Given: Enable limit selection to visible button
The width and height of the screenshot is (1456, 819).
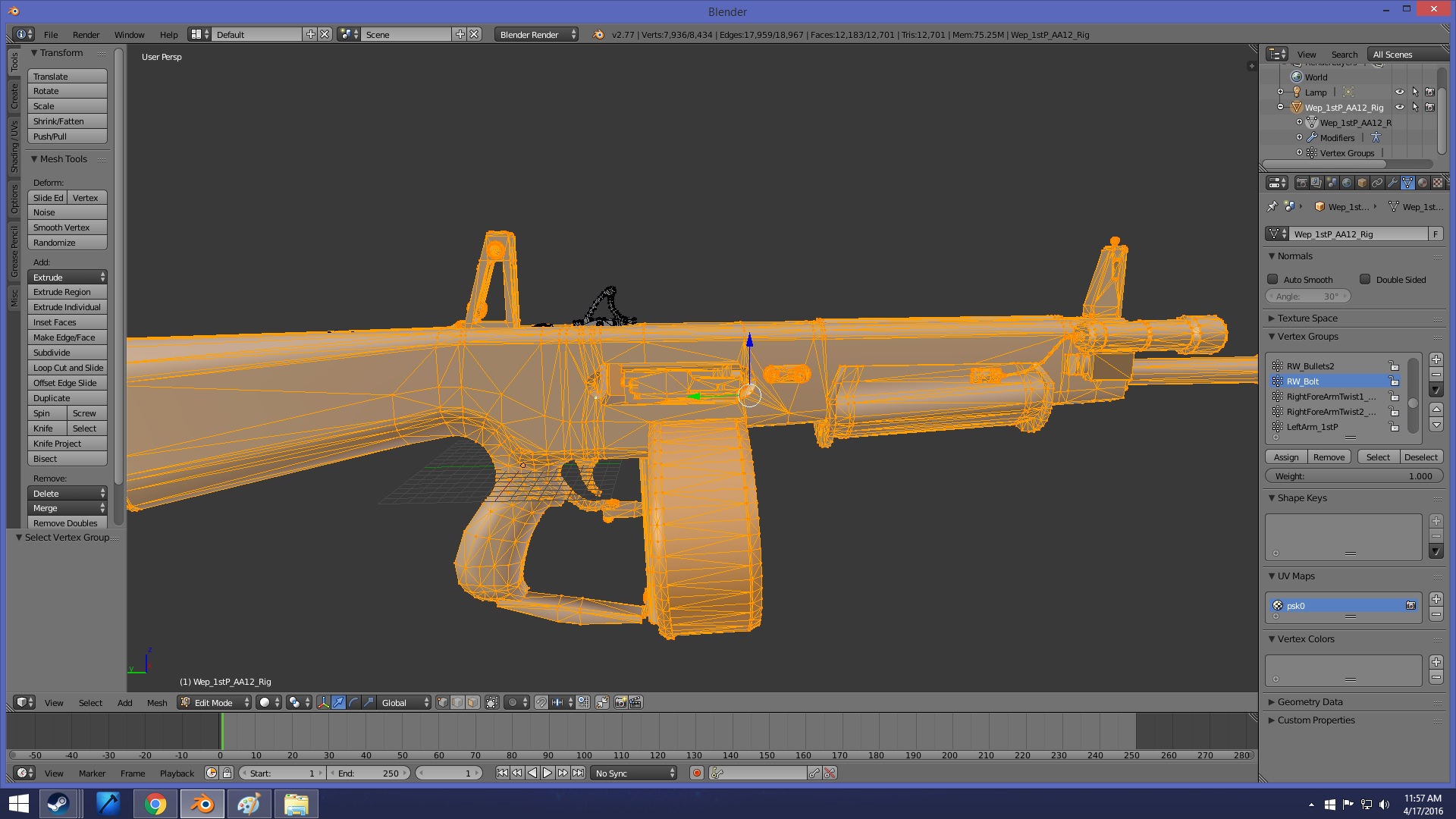Looking at the screenshot, I should point(492,702).
